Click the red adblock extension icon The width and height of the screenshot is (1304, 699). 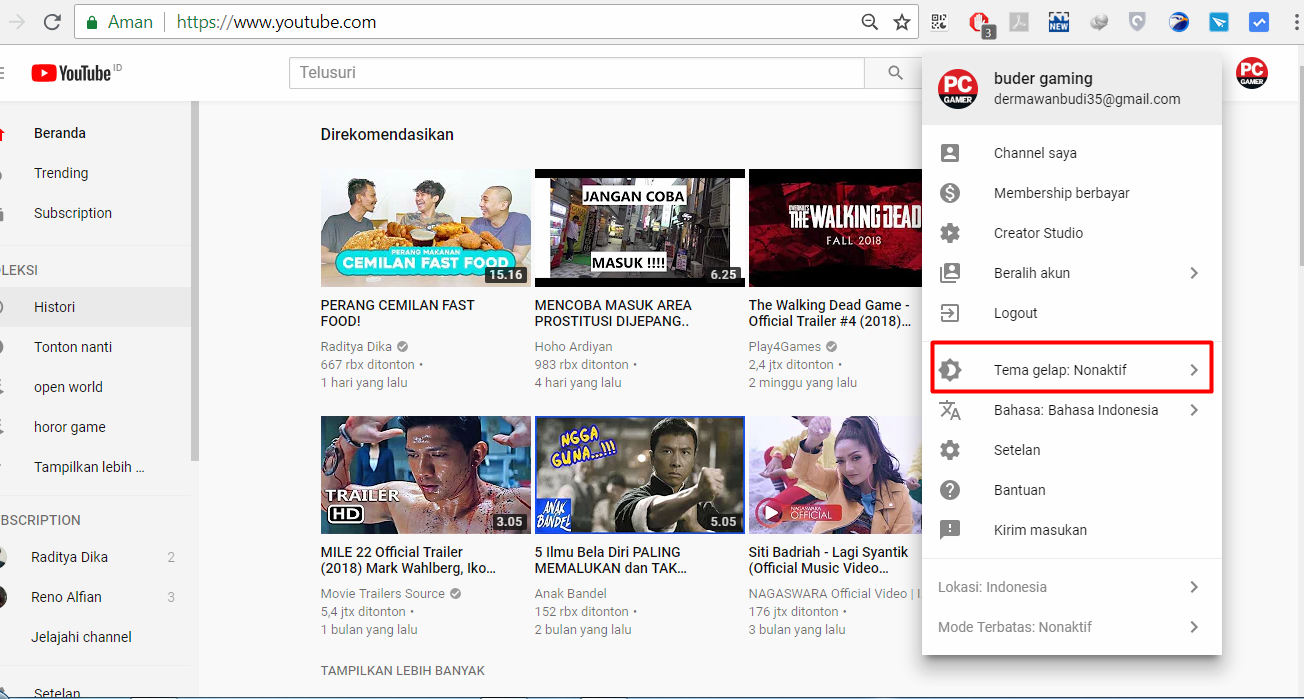(981, 23)
